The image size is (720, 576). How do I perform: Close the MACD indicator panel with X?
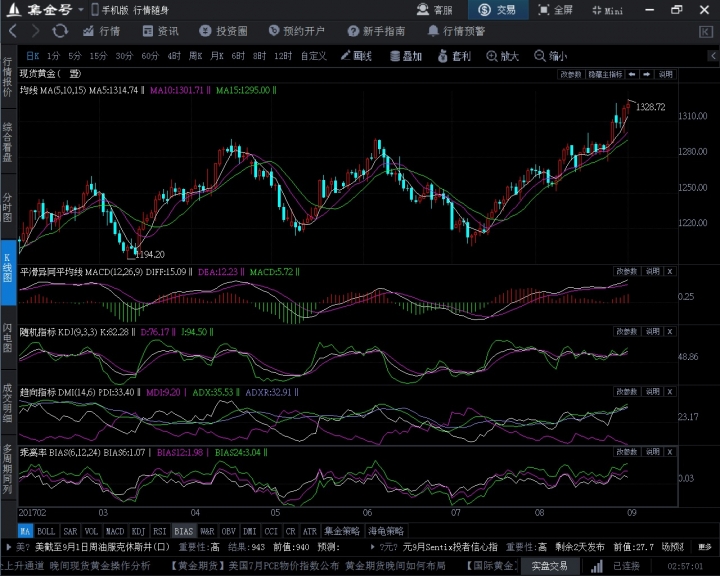pos(670,271)
